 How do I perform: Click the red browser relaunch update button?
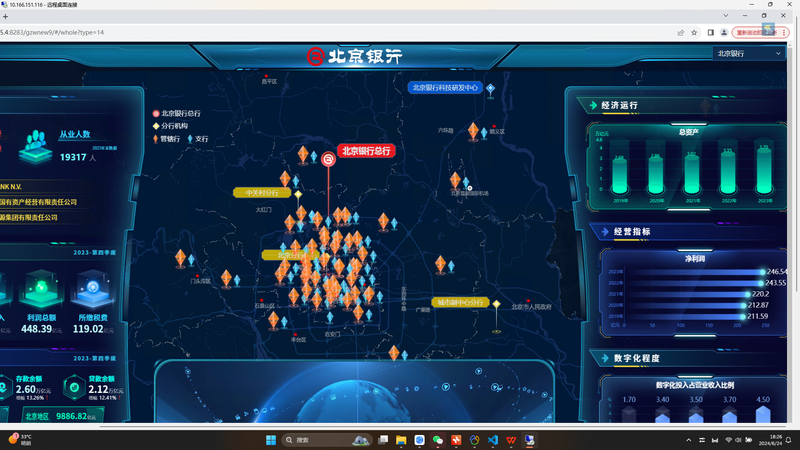click(760, 33)
